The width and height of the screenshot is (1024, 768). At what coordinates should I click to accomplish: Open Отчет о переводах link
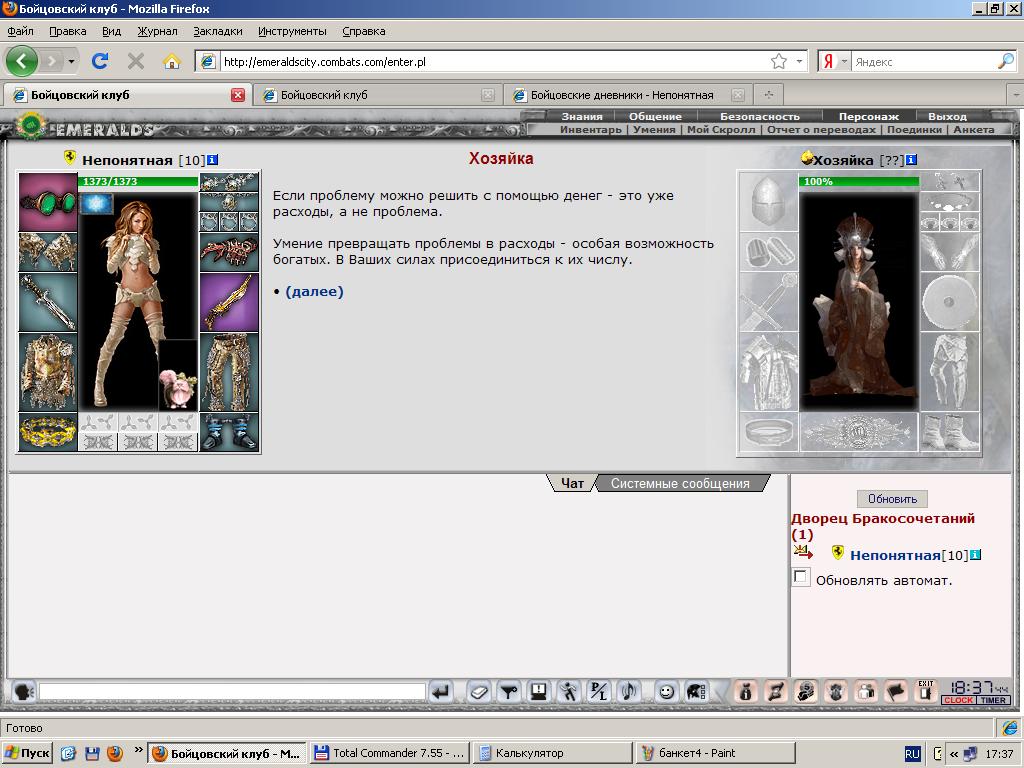pos(821,129)
